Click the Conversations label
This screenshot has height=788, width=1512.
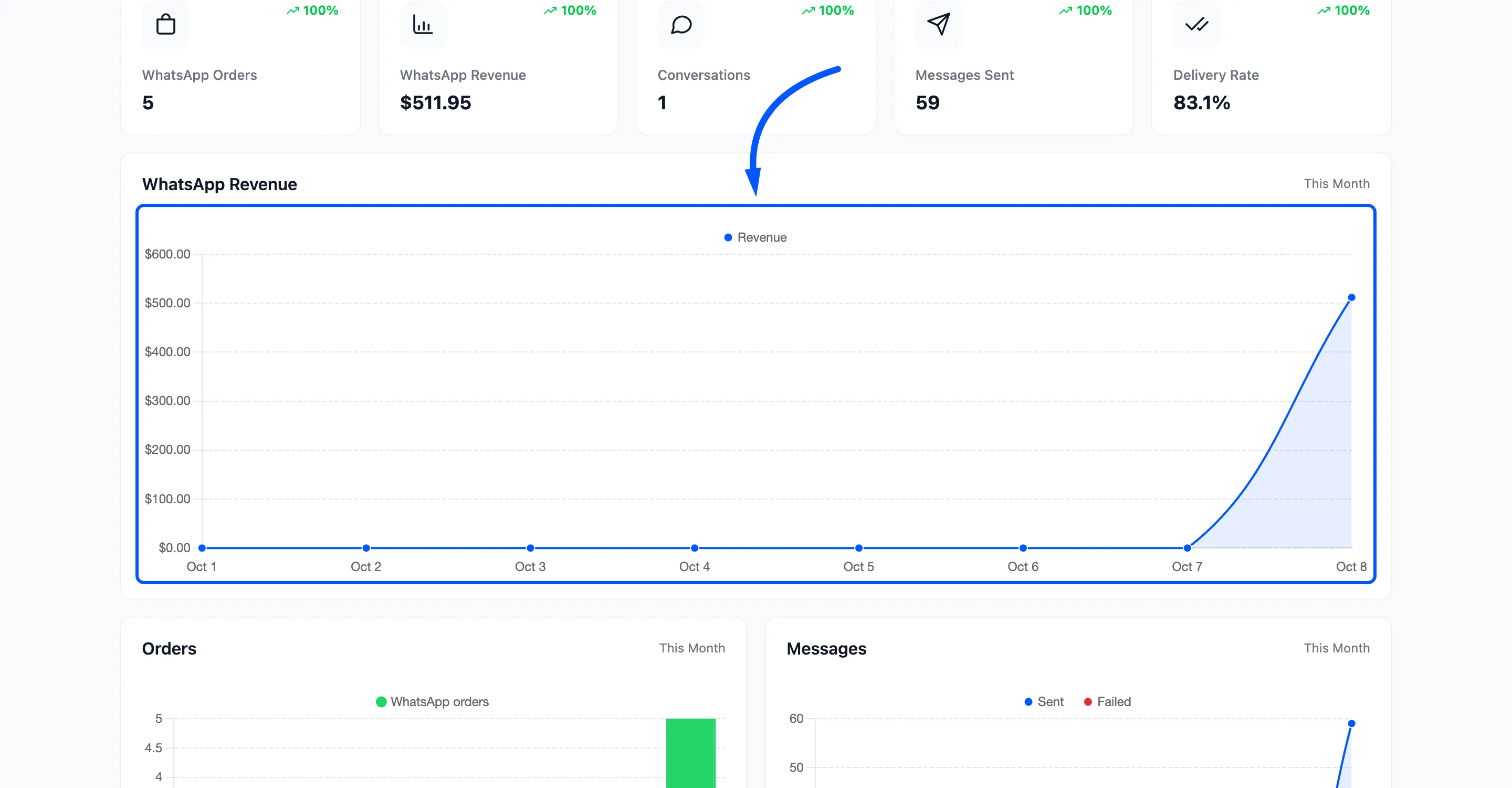click(703, 75)
